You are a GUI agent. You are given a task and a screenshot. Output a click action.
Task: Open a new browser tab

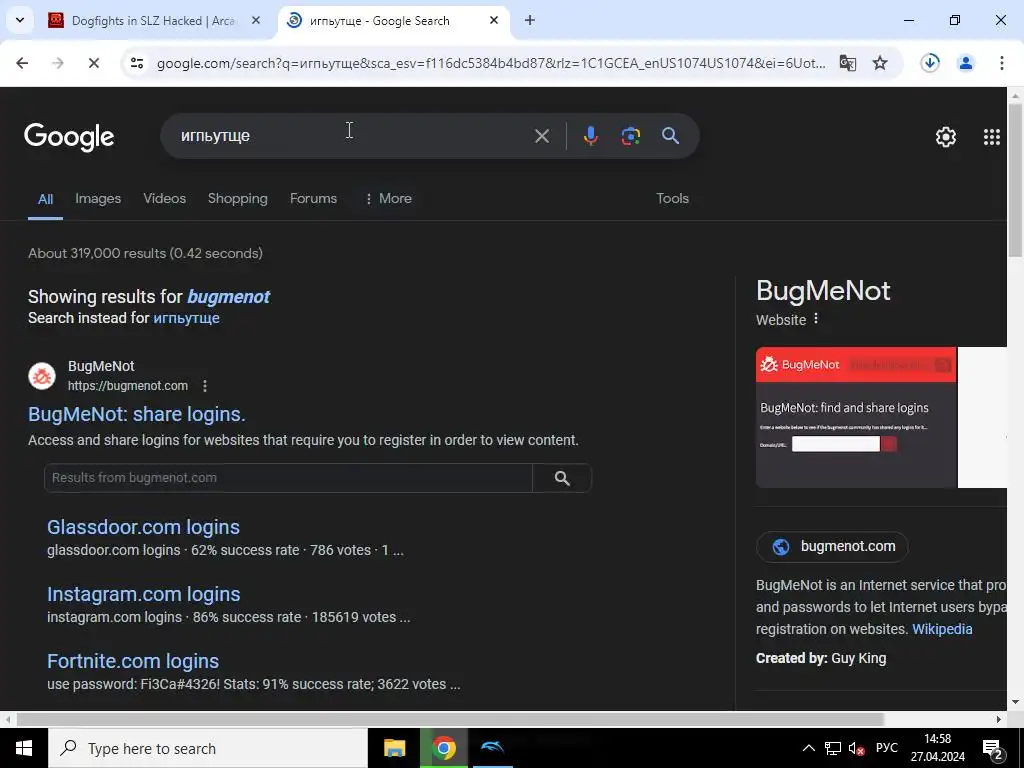[530, 21]
